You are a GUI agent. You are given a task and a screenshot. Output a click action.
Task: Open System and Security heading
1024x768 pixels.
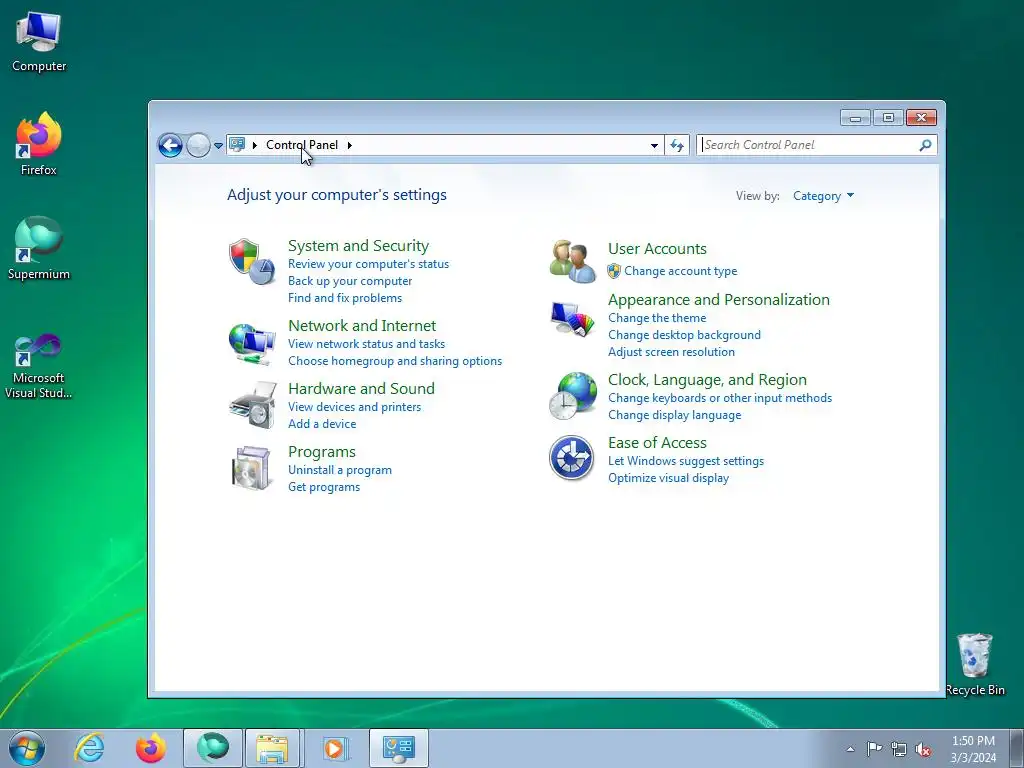359,246
